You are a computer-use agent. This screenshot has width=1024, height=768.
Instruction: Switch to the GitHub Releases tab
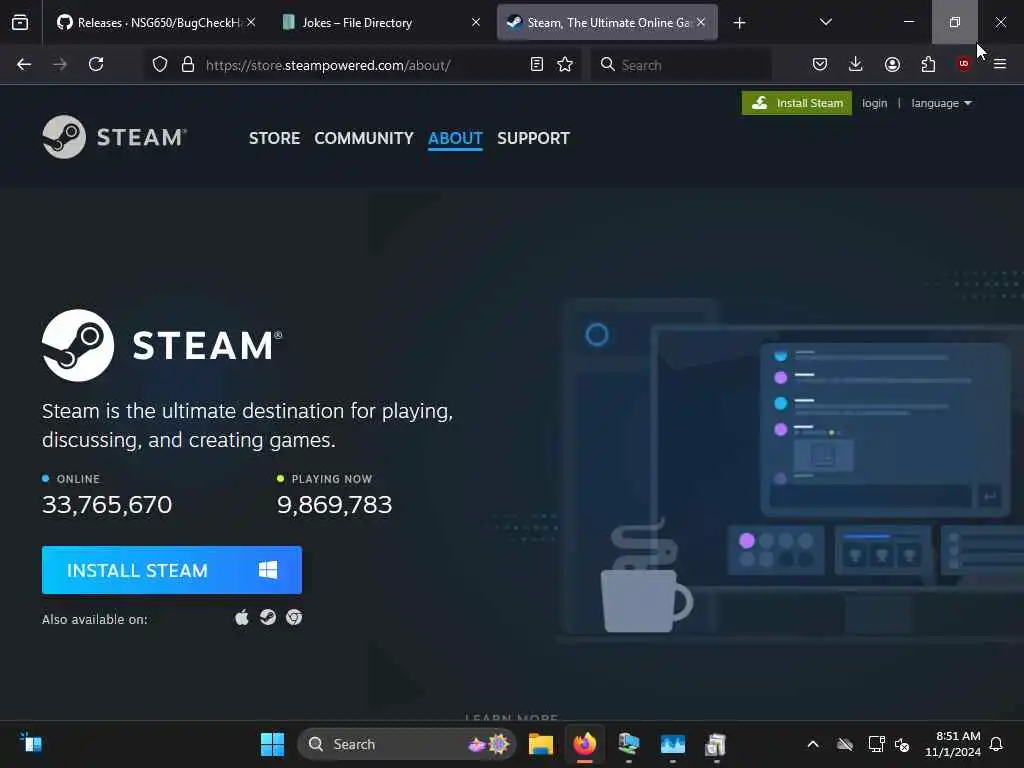point(156,23)
